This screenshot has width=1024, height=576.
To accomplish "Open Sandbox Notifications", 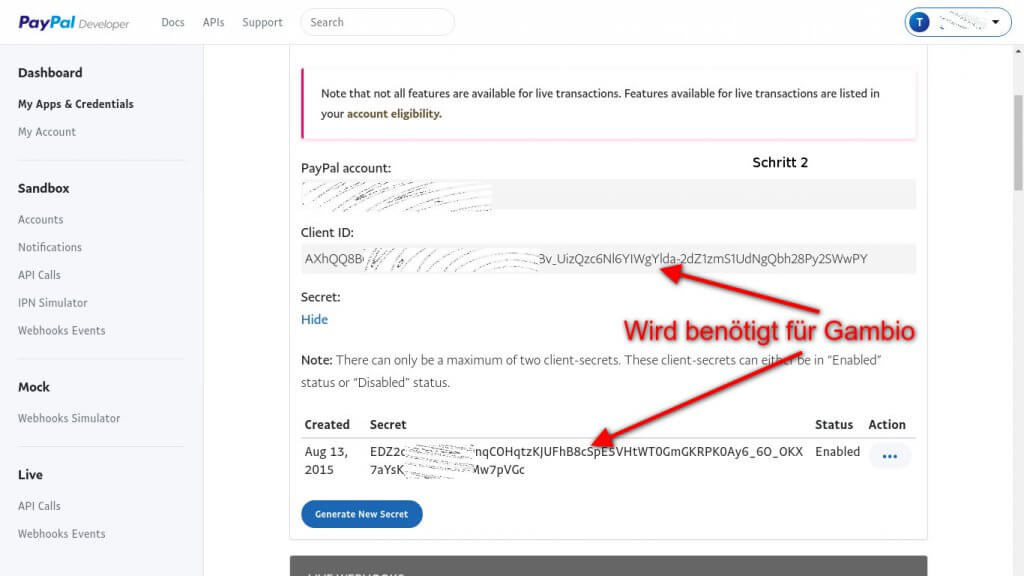I will pos(50,247).
